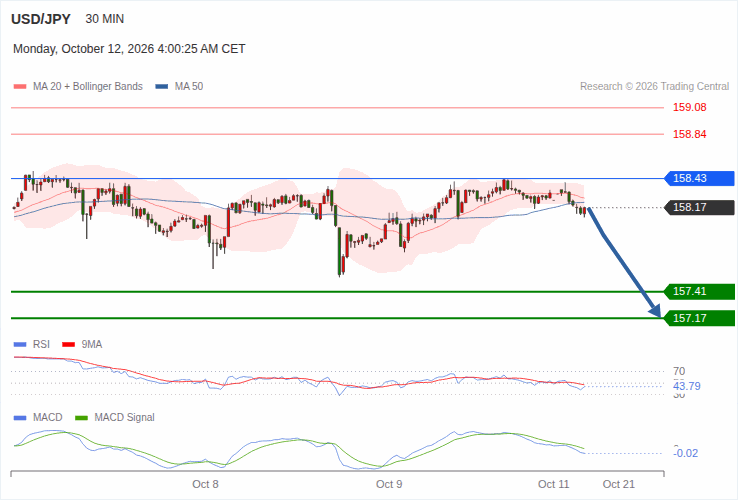Click the MACD Signal legend label
The width and height of the screenshot is (738, 500).
tap(124, 418)
